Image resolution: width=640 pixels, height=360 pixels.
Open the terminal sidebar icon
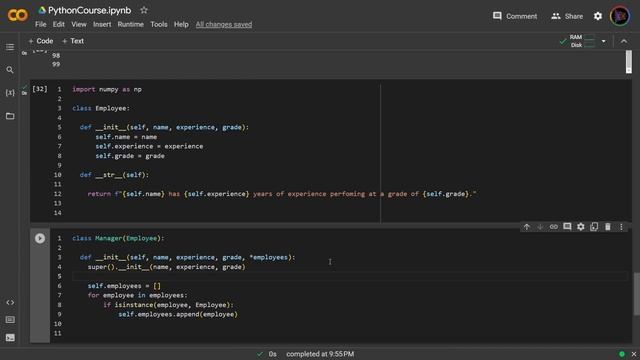point(10,338)
